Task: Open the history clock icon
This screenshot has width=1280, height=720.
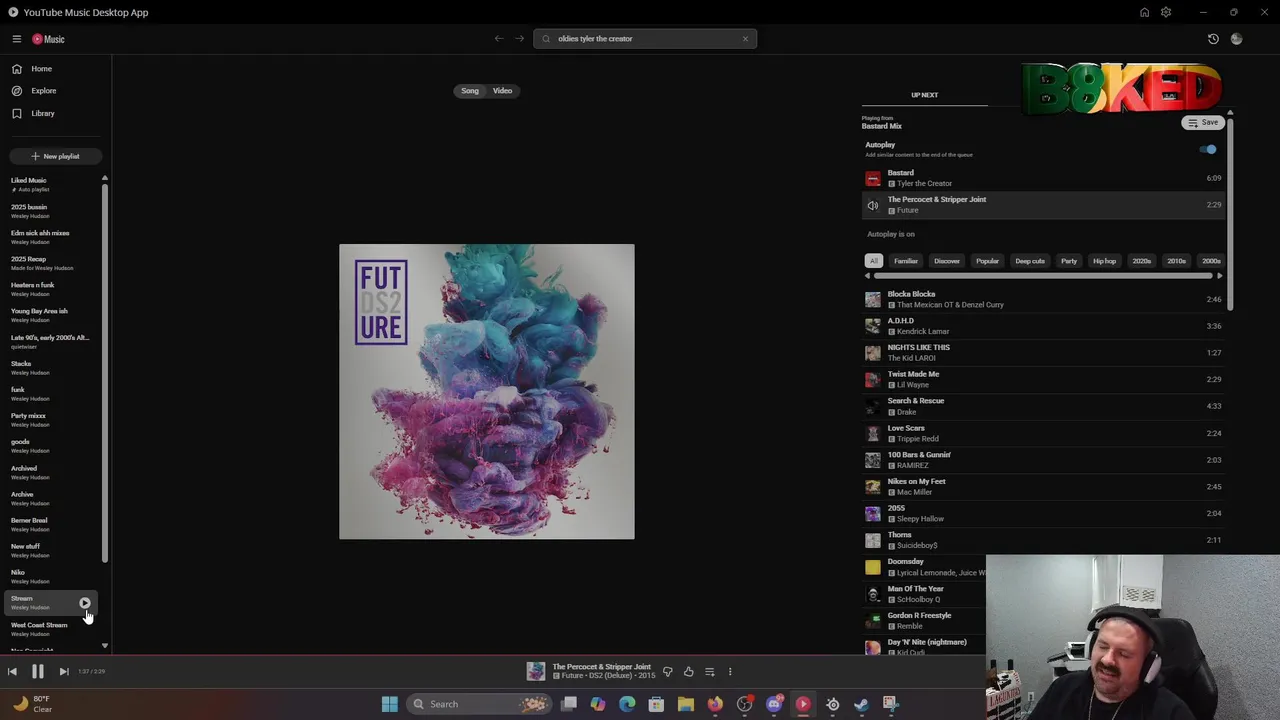Action: [x=1213, y=39]
